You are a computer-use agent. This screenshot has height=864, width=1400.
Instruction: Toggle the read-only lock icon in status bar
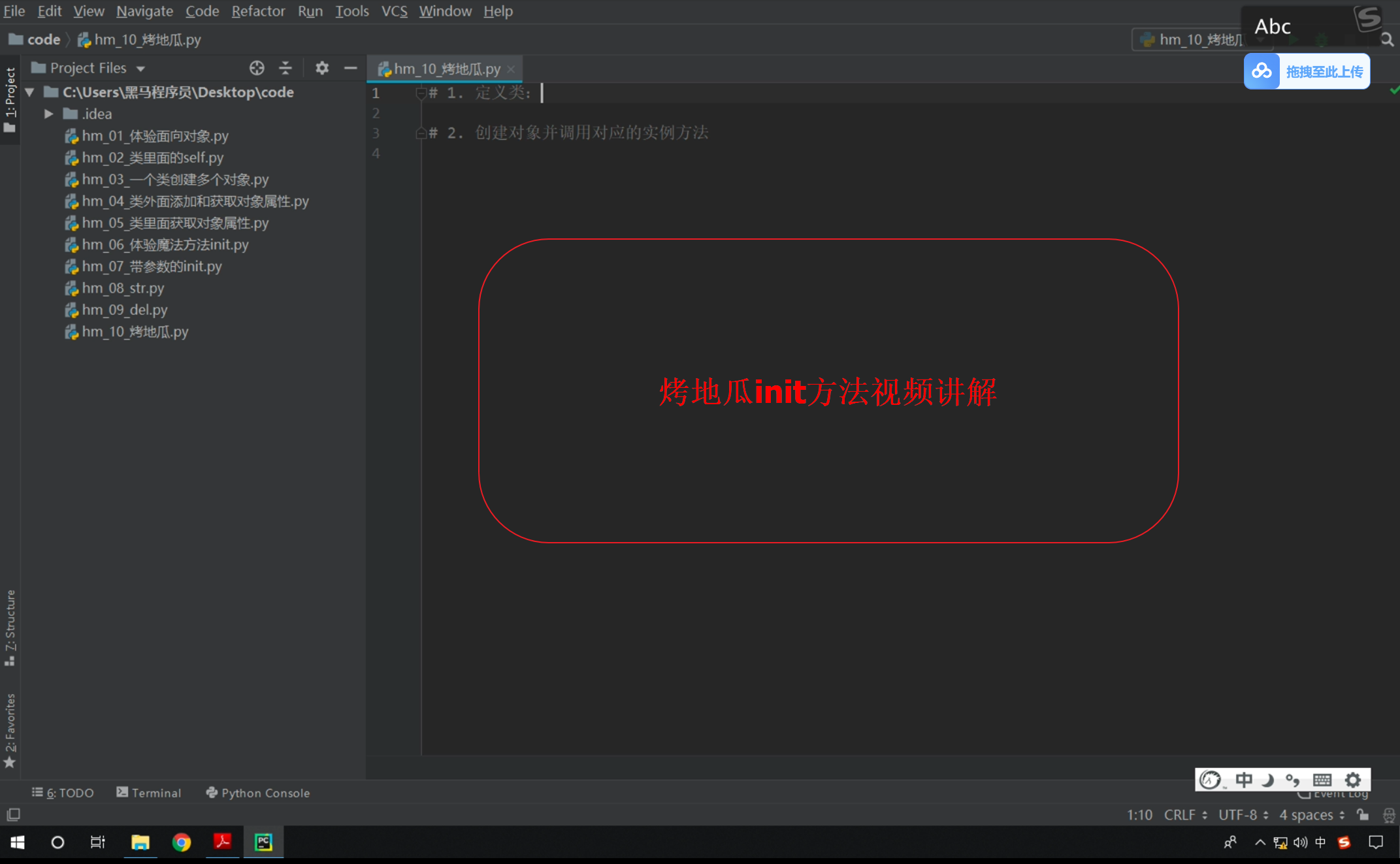click(1363, 814)
